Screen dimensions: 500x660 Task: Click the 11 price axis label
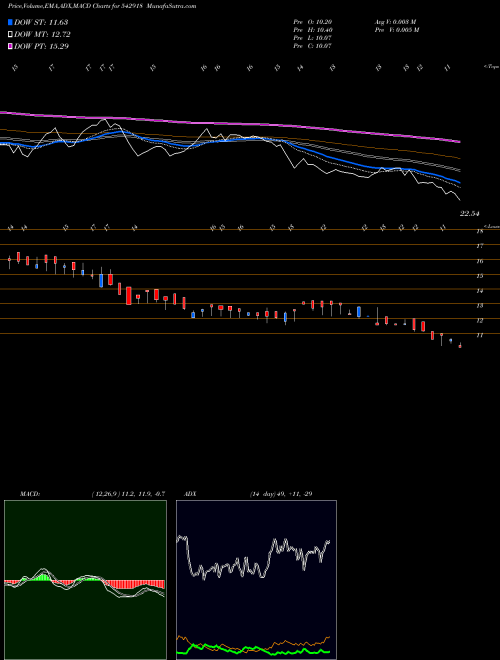coord(479,335)
